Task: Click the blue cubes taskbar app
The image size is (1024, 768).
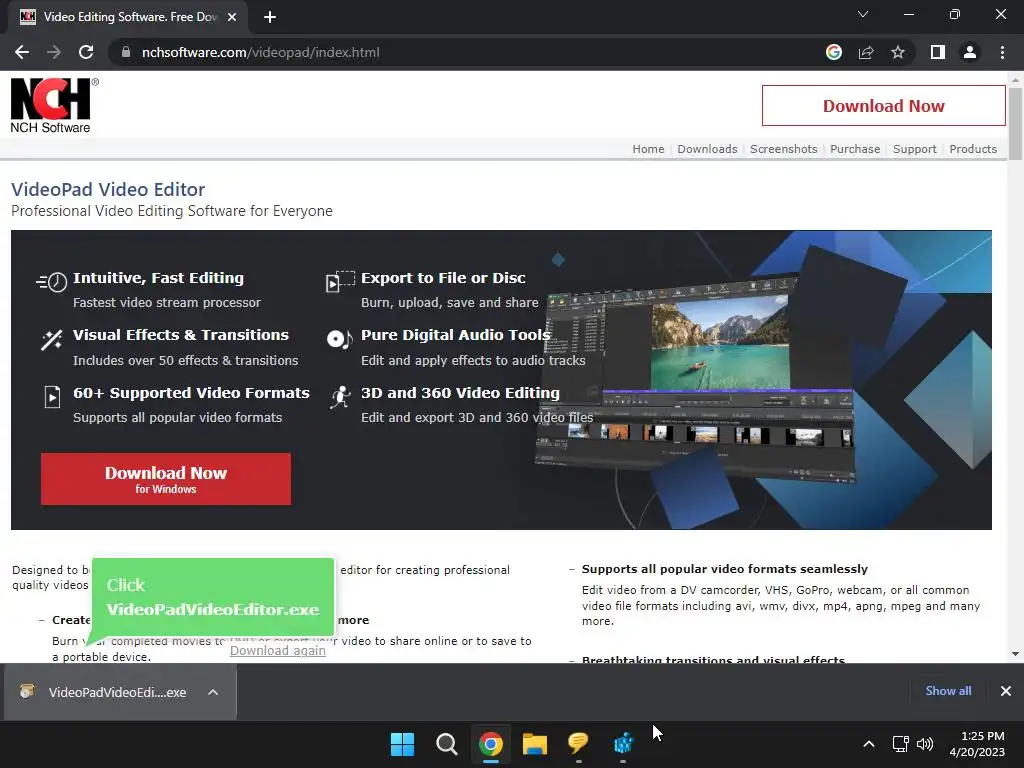Action: coord(623,744)
